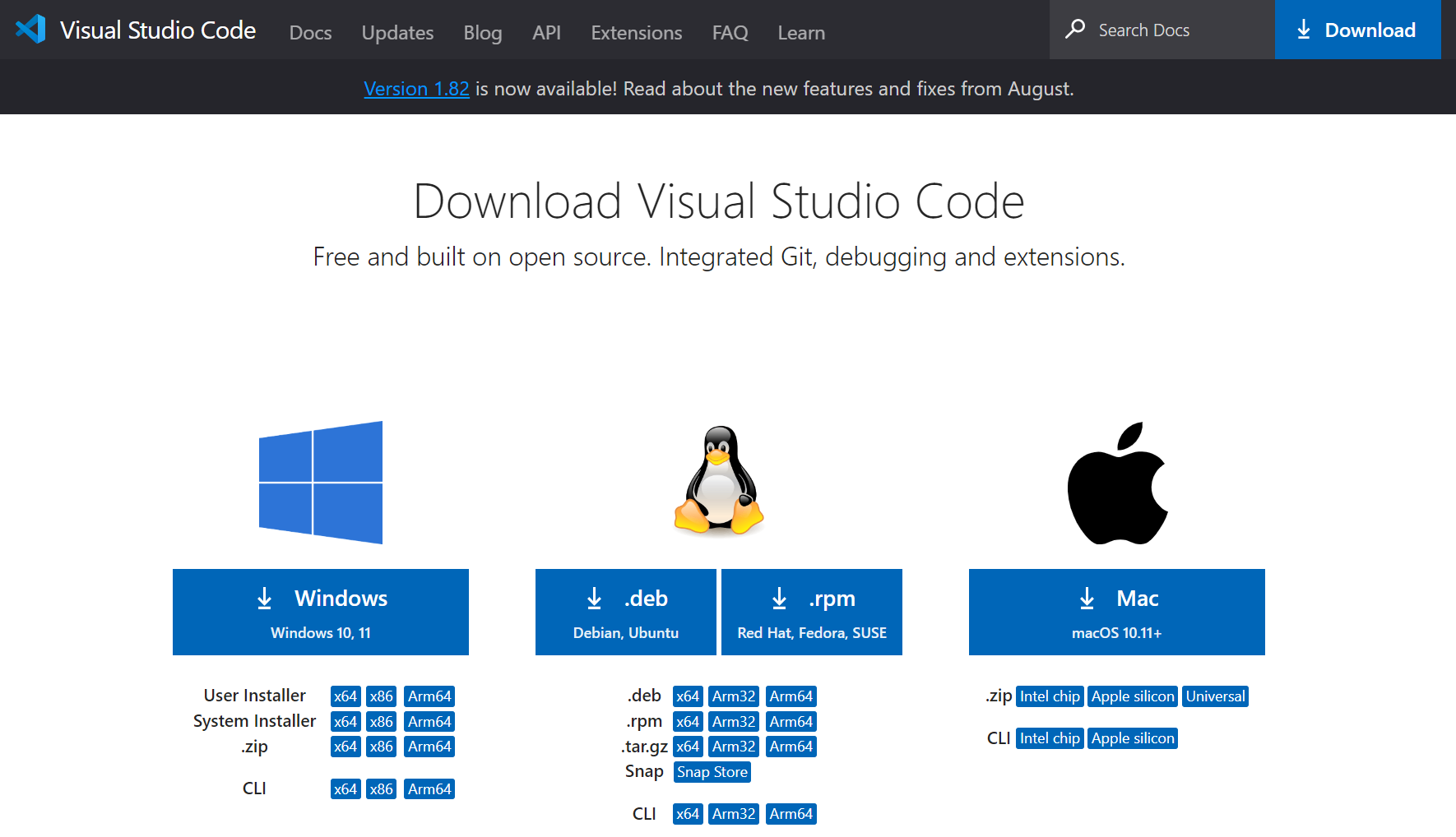Download Windows User Installer x86
The height and width of the screenshot is (837, 1456).
click(382, 696)
